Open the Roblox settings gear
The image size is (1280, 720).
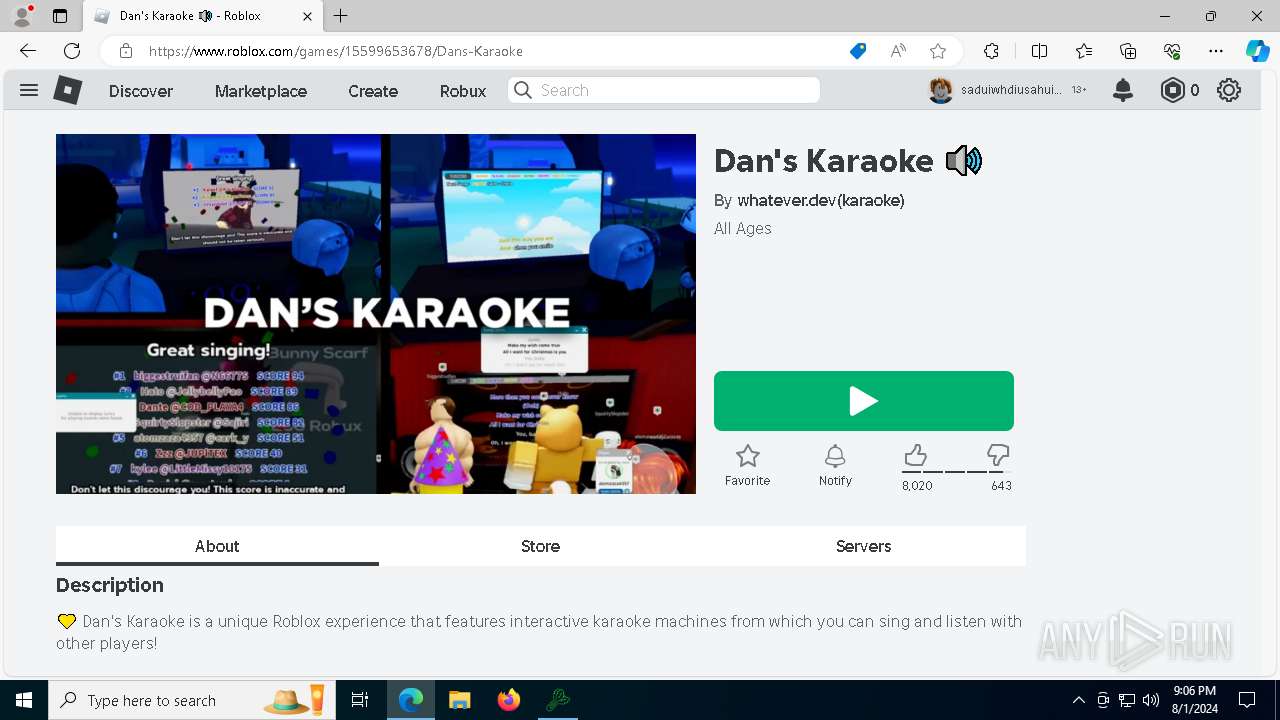(1229, 90)
